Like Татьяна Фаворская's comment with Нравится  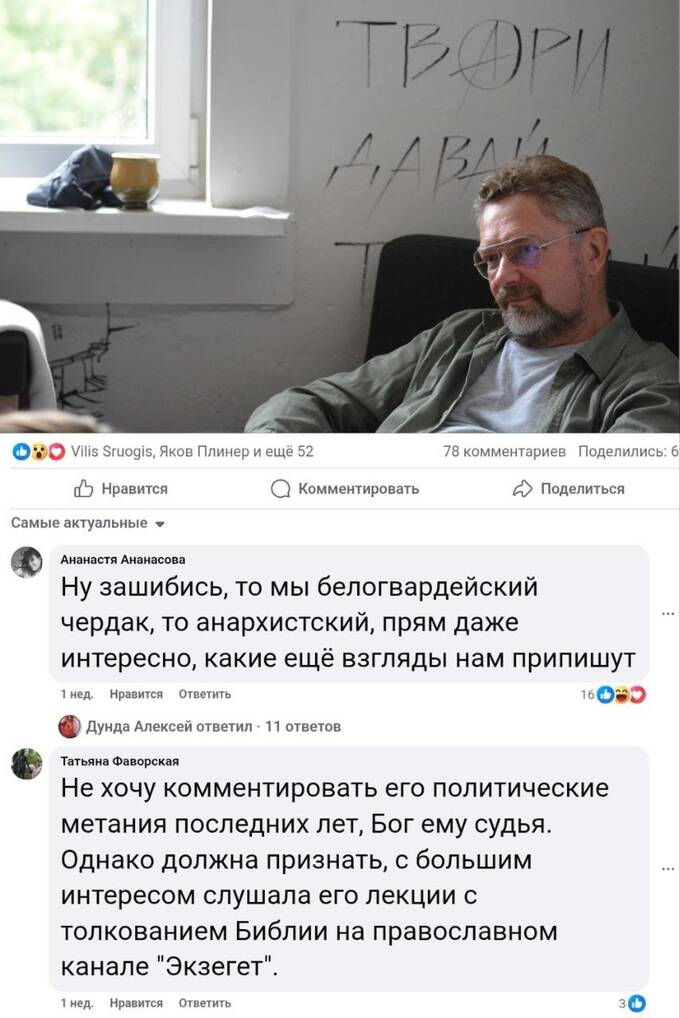click(x=136, y=1003)
